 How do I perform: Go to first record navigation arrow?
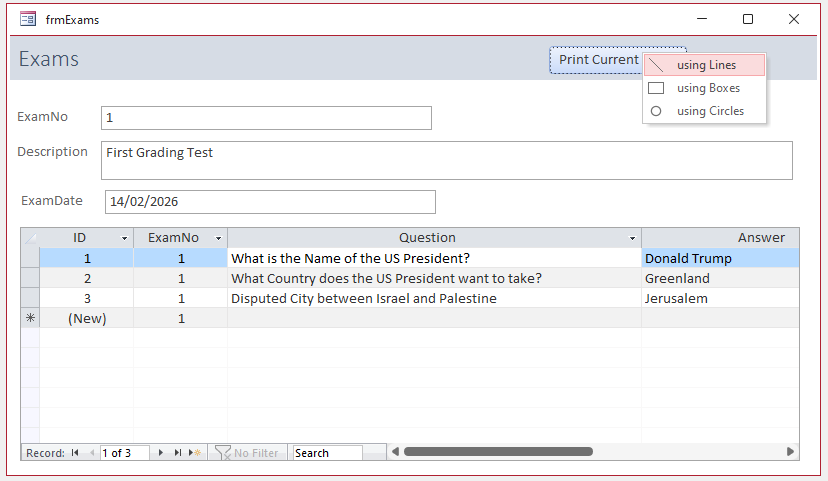click(75, 453)
